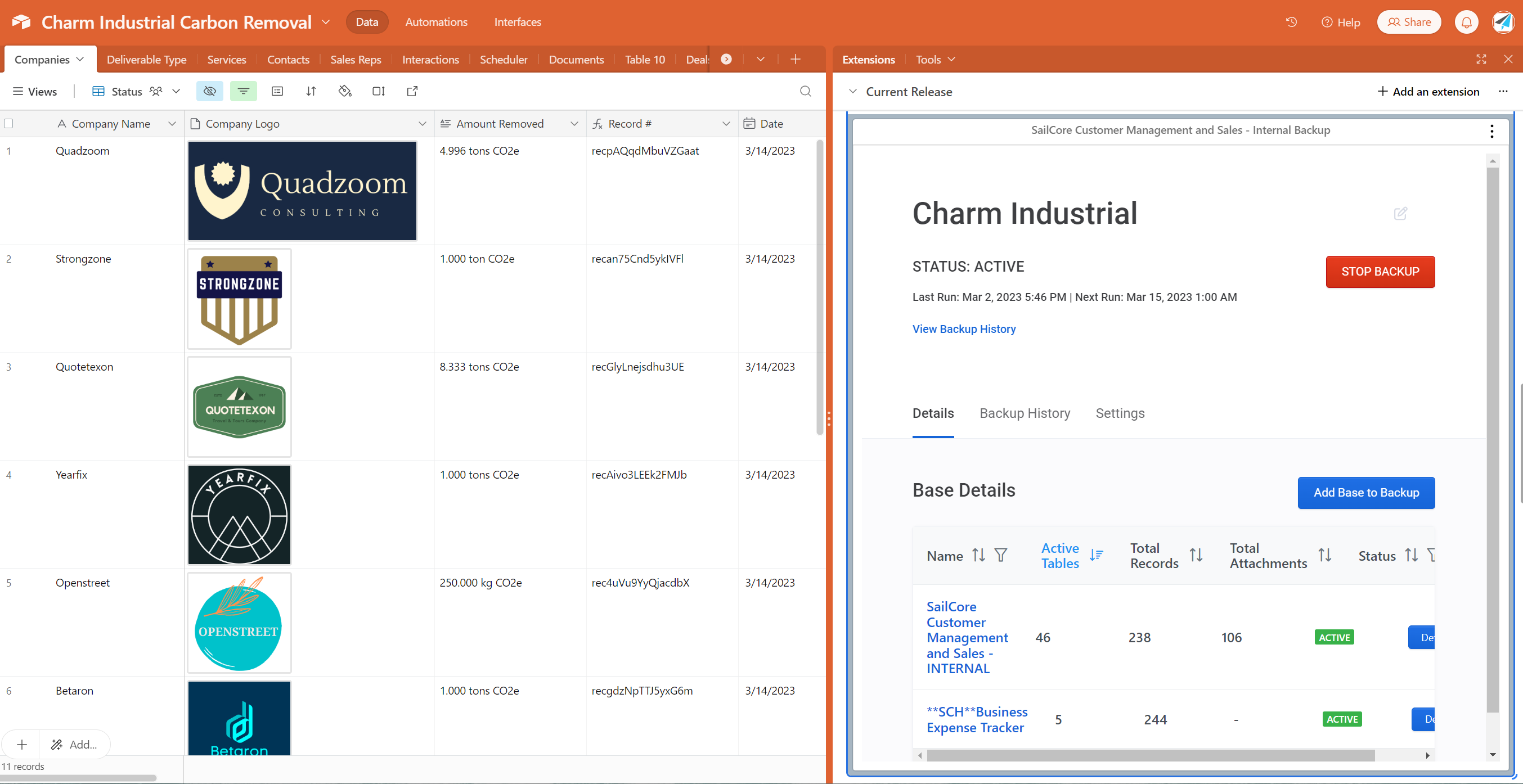
Task: Open the sort options icon
Action: [x=310, y=91]
